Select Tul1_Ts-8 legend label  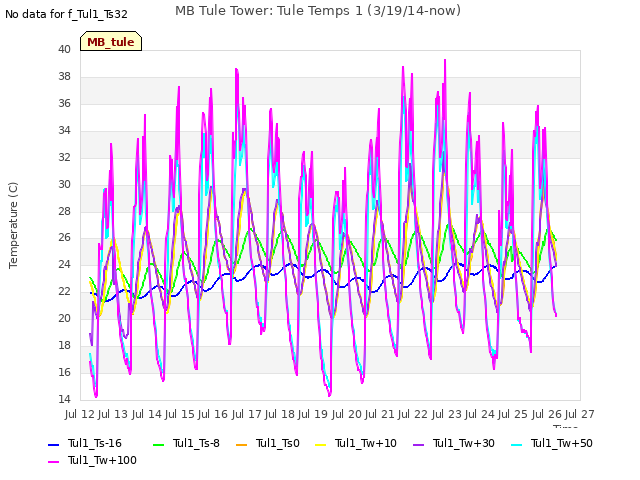pos(196,443)
